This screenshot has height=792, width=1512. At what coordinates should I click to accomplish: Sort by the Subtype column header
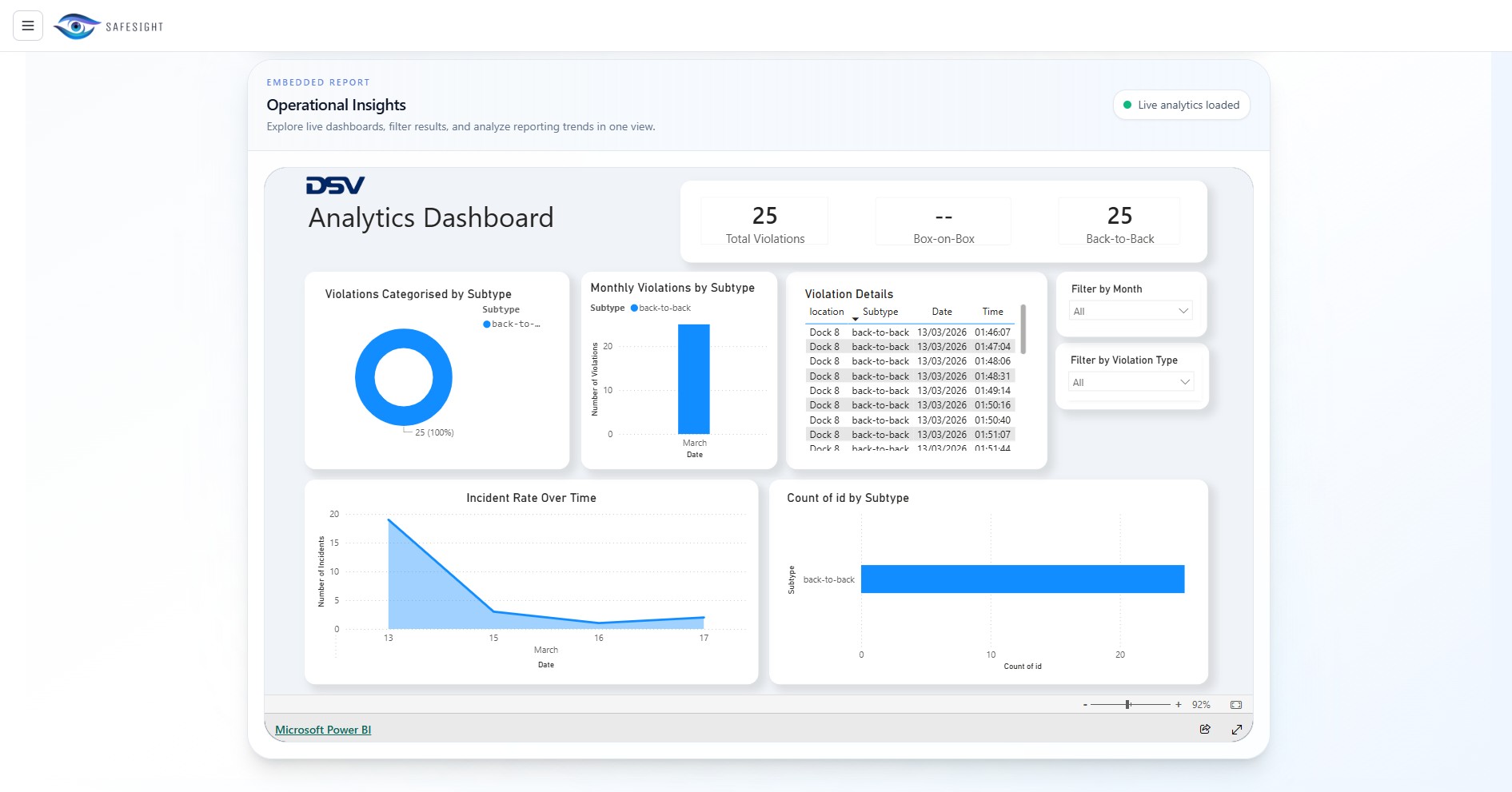(880, 312)
